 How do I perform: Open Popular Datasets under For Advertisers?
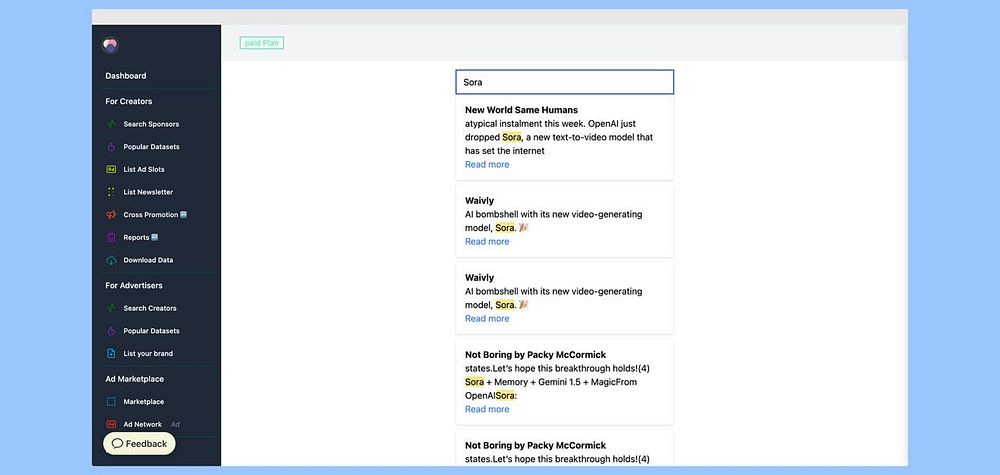coord(151,331)
